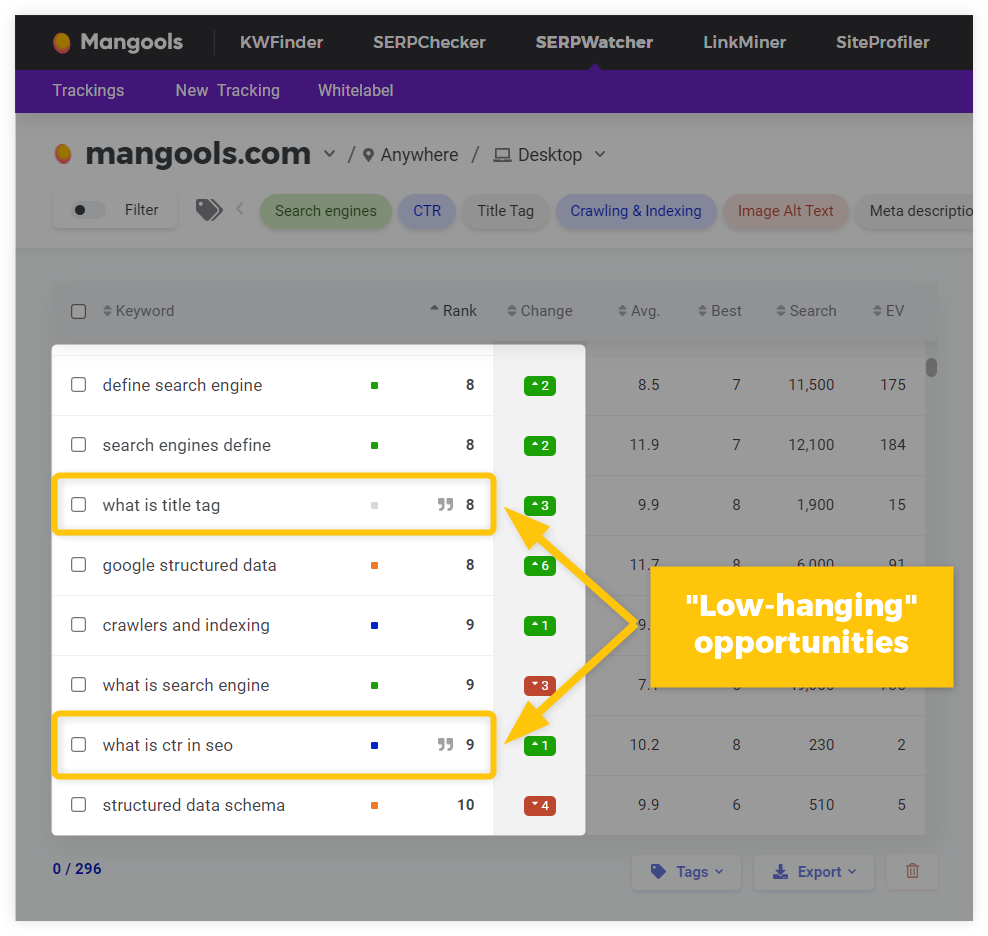The image size is (988, 936).
Task: Filter by the CTR tag
Action: (427, 211)
